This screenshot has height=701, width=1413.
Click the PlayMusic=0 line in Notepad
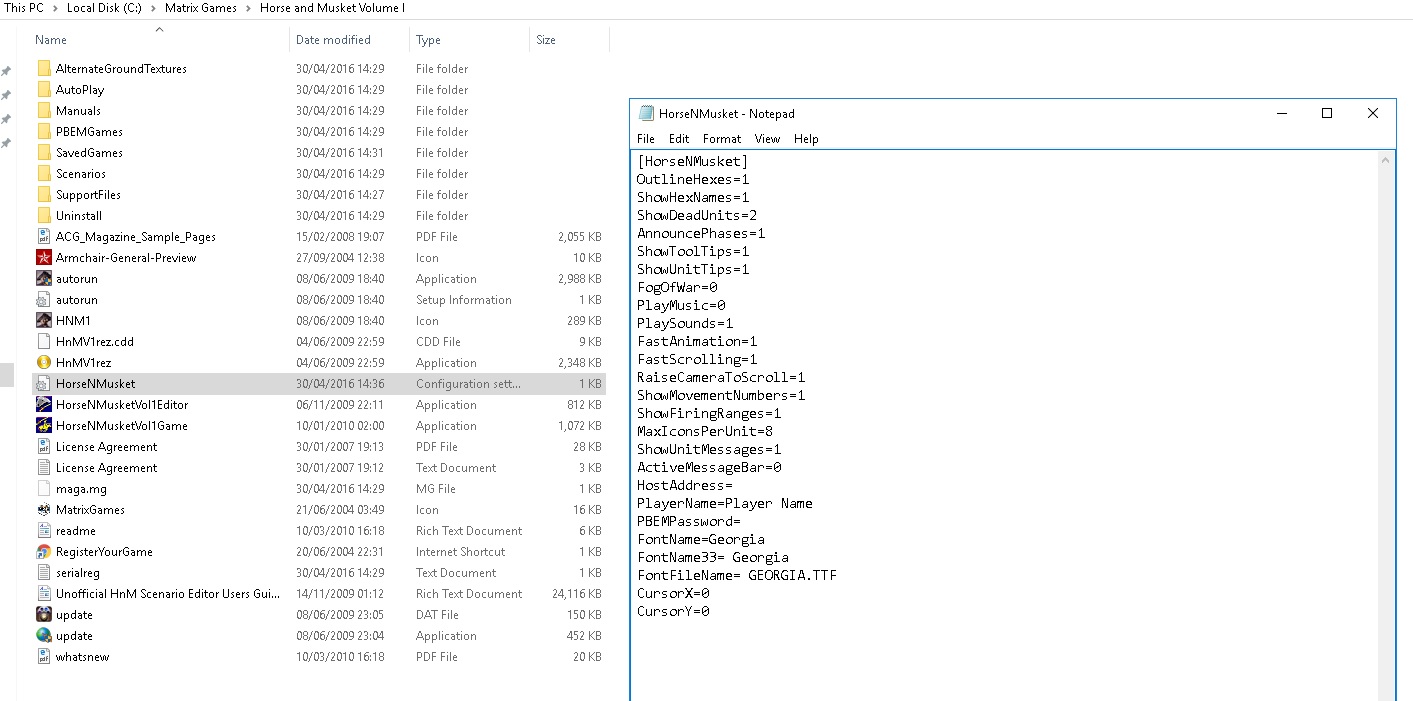pos(681,306)
